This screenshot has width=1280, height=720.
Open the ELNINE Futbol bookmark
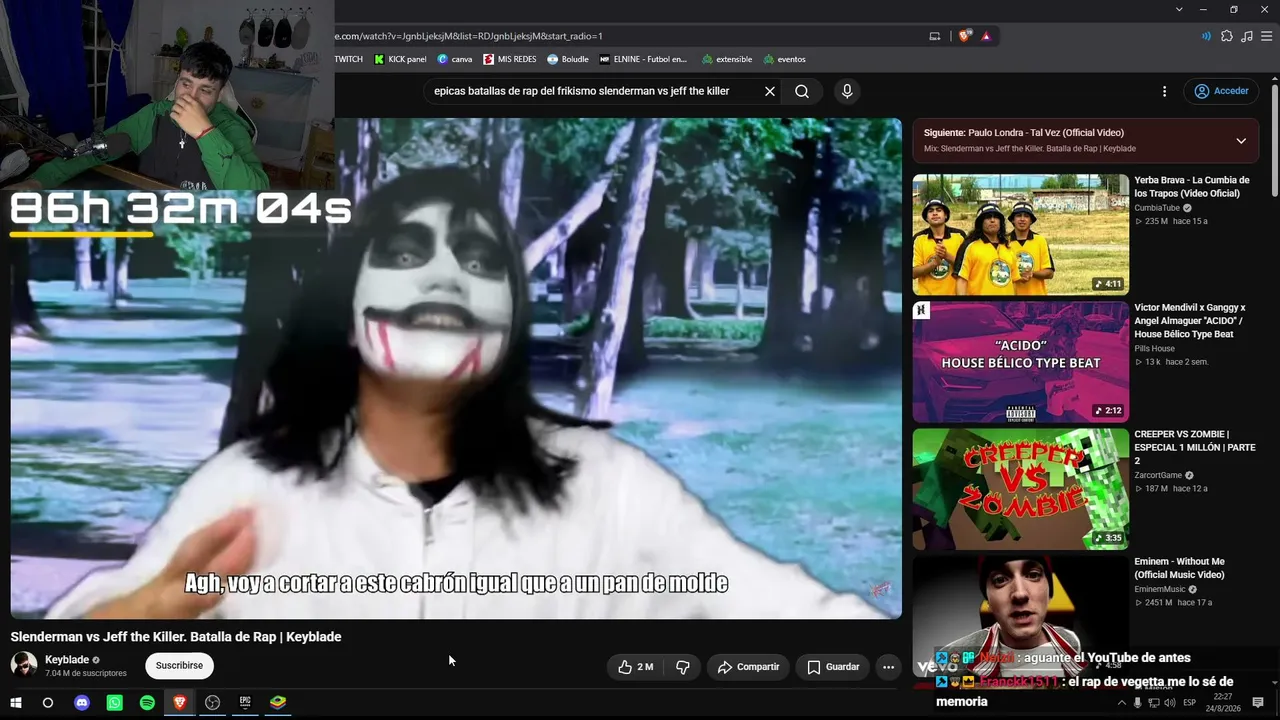(644, 59)
